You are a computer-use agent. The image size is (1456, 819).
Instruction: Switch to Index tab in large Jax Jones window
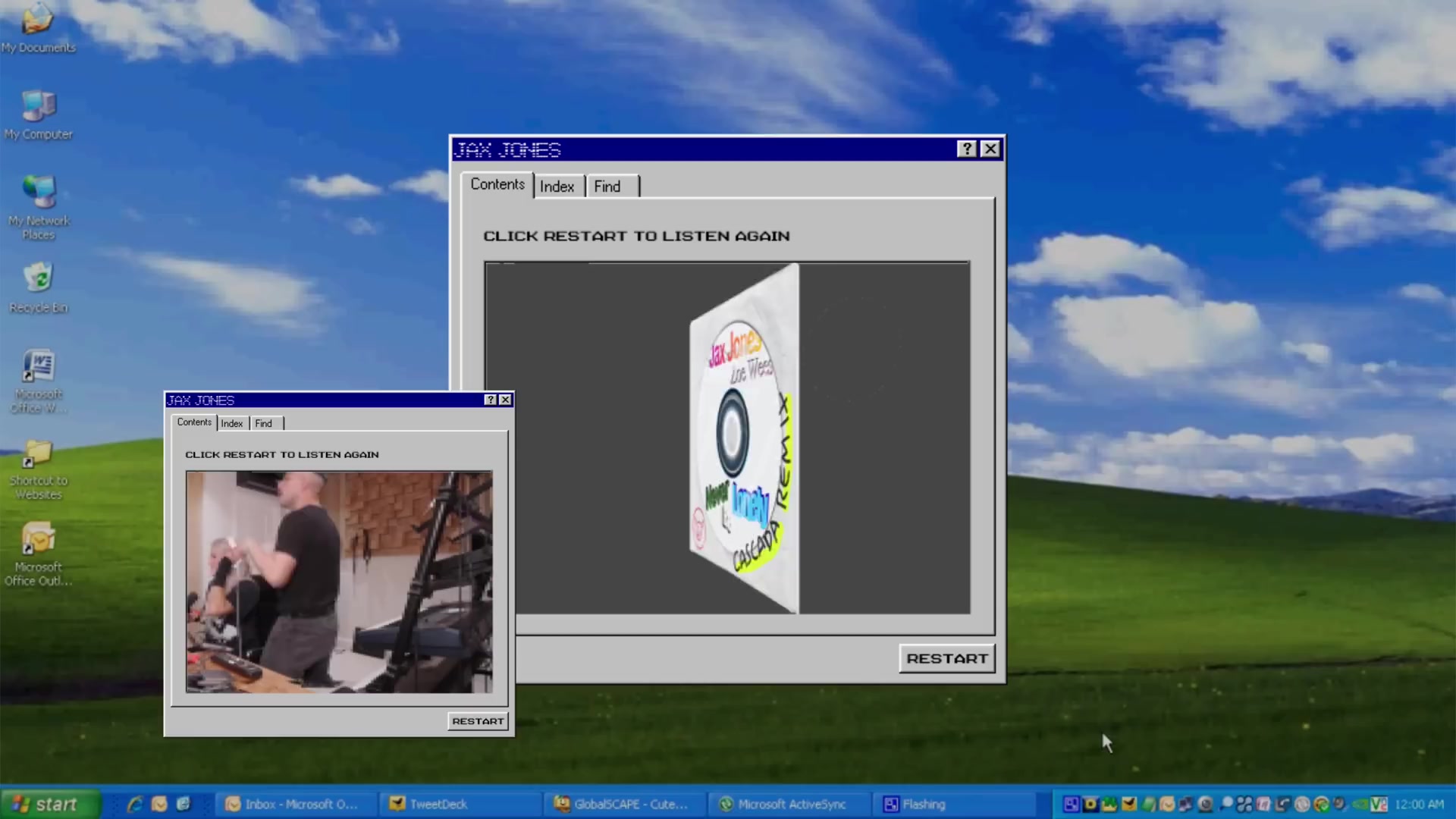point(557,187)
